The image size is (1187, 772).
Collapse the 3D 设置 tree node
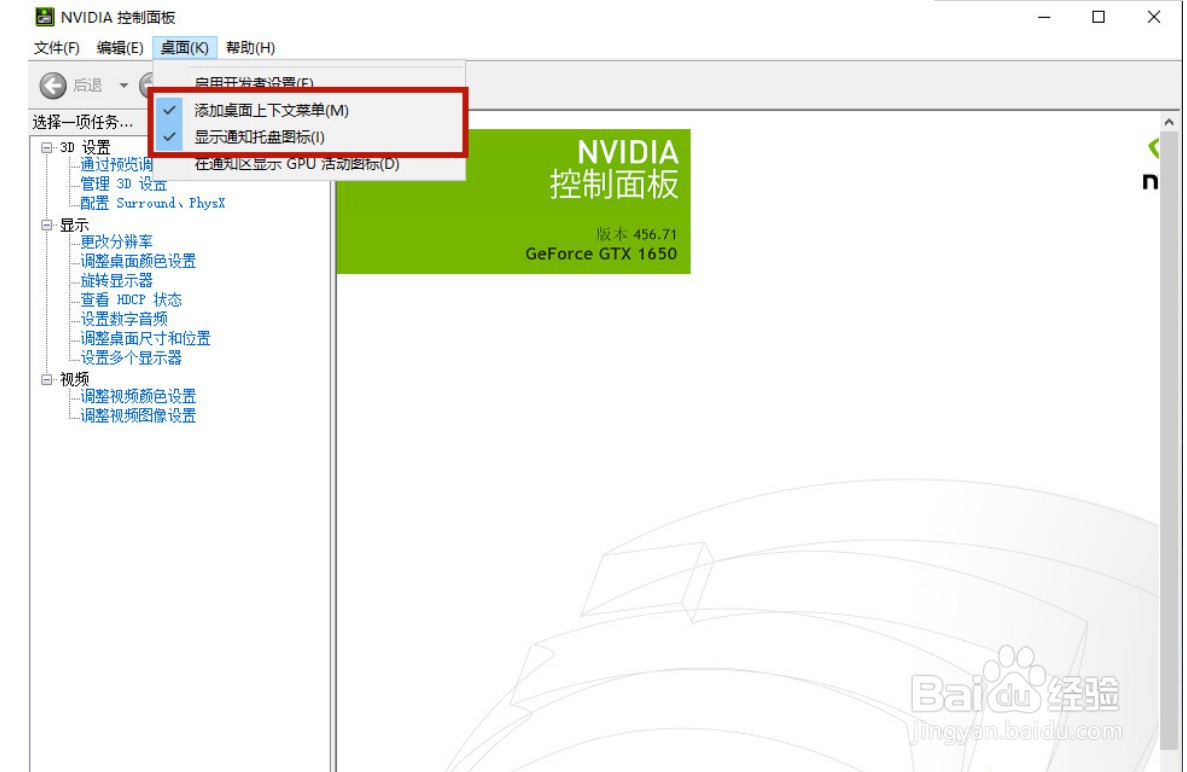pyautogui.click(x=47, y=148)
